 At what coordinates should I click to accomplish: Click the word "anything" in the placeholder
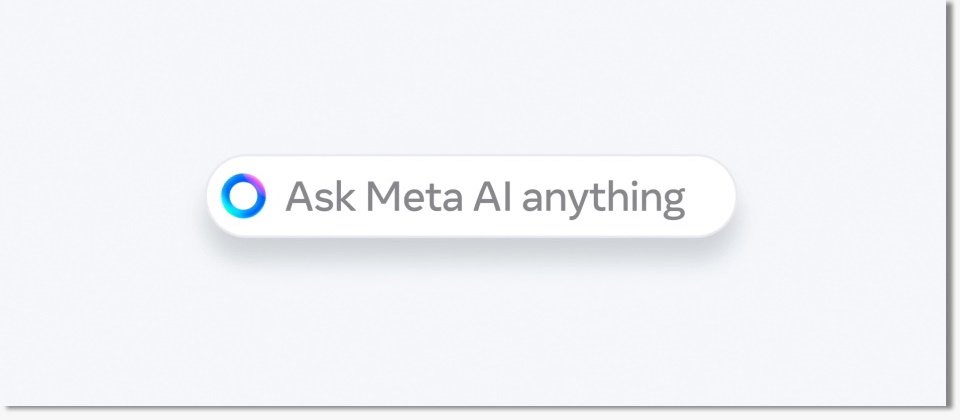pos(604,200)
